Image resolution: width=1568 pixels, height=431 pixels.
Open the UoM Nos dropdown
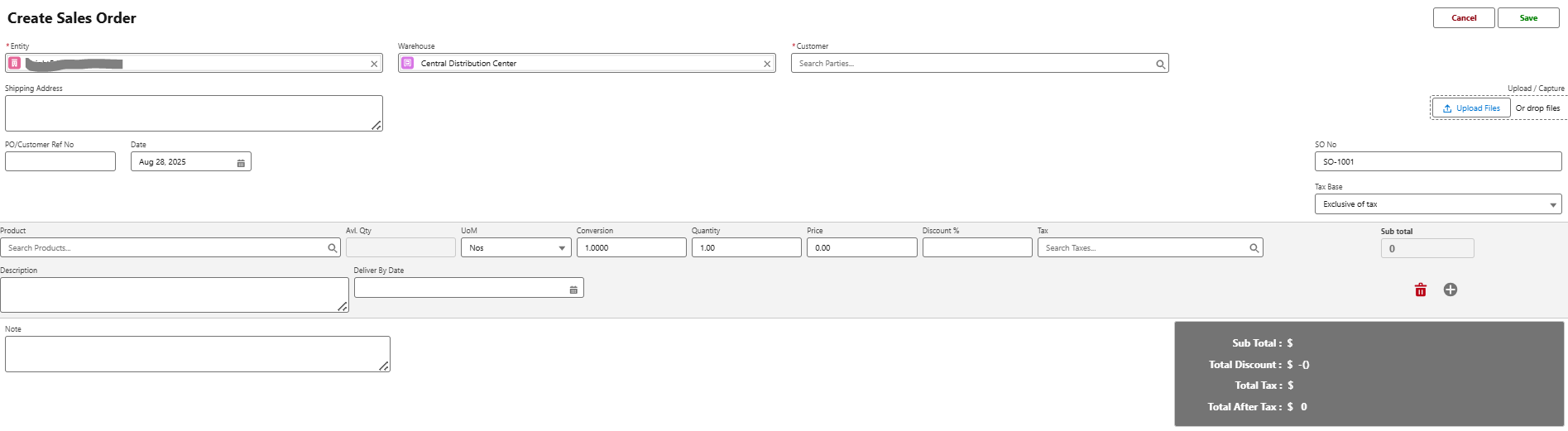(515, 247)
